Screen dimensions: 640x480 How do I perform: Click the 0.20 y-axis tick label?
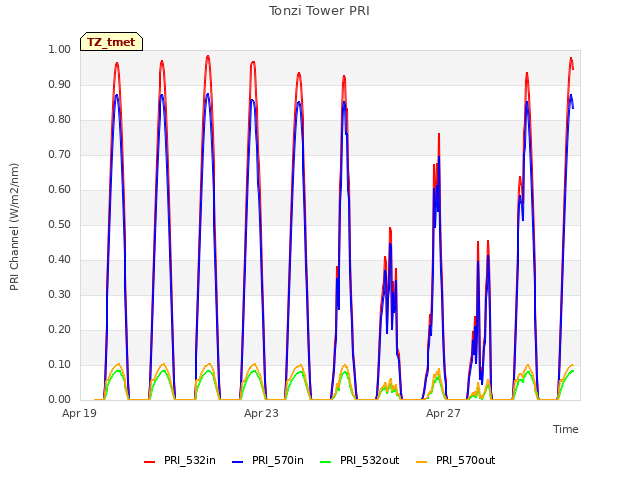pos(60,329)
